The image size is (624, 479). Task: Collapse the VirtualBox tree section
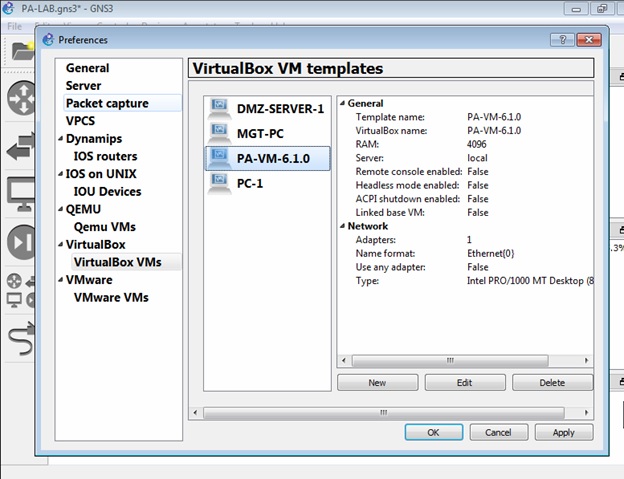[60, 244]
